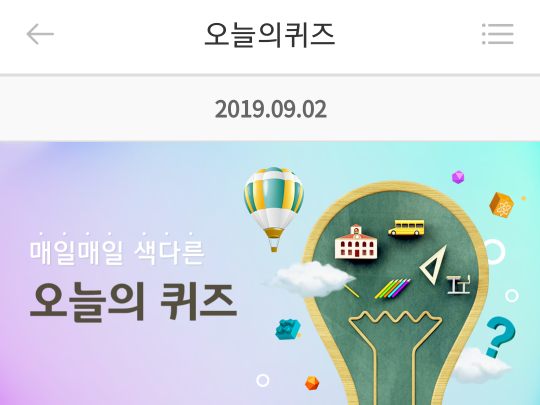Click the purple gem shape
The width and height of the screenshot is (540, 405).
click(458, 177)
